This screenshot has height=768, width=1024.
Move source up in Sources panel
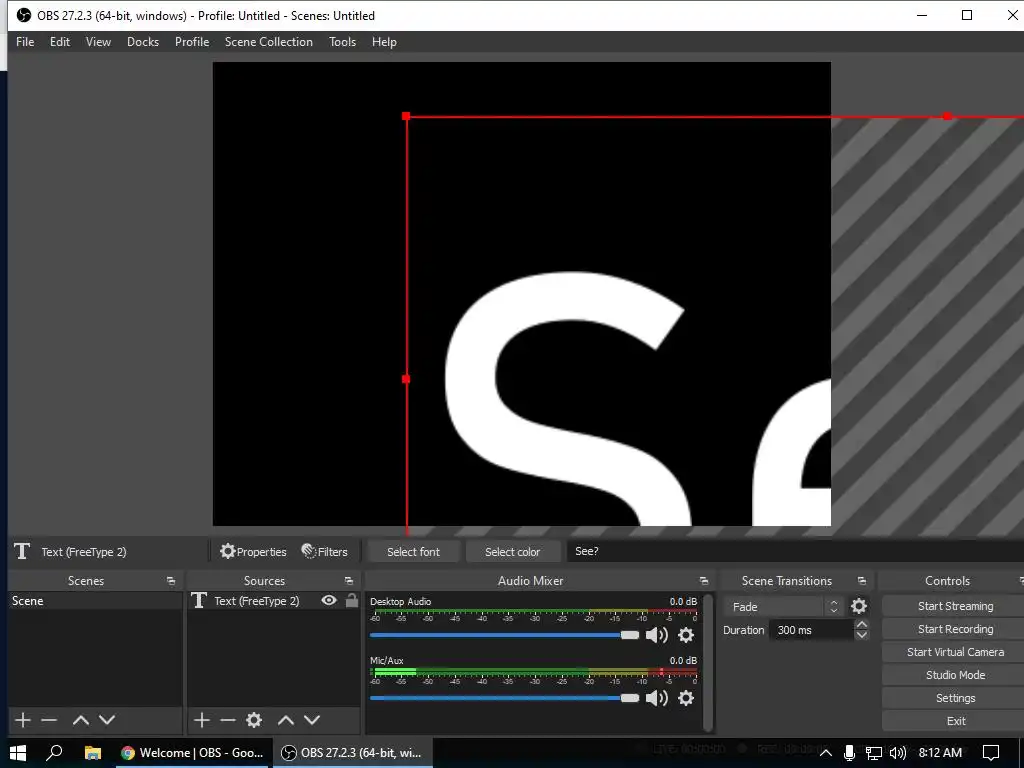click(x=286, y=720)
